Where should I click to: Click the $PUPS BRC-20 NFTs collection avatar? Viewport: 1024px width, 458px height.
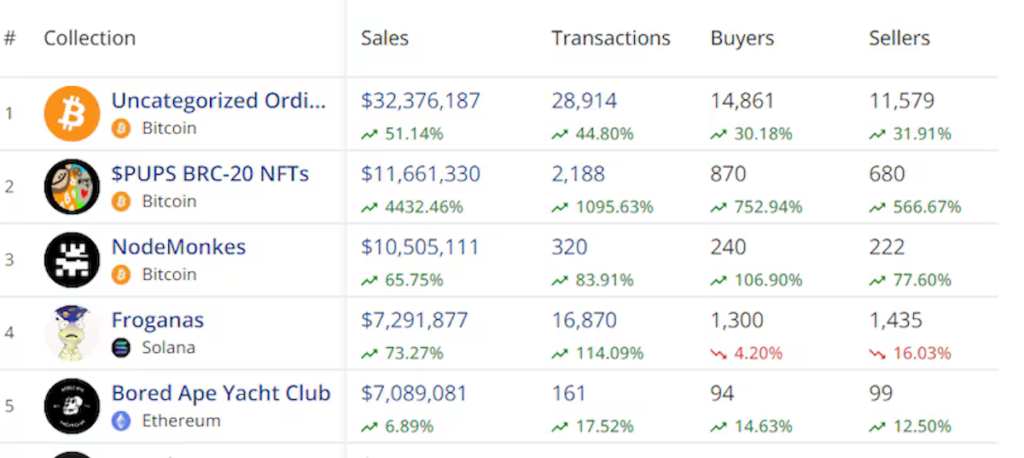(x=72, y=187)
